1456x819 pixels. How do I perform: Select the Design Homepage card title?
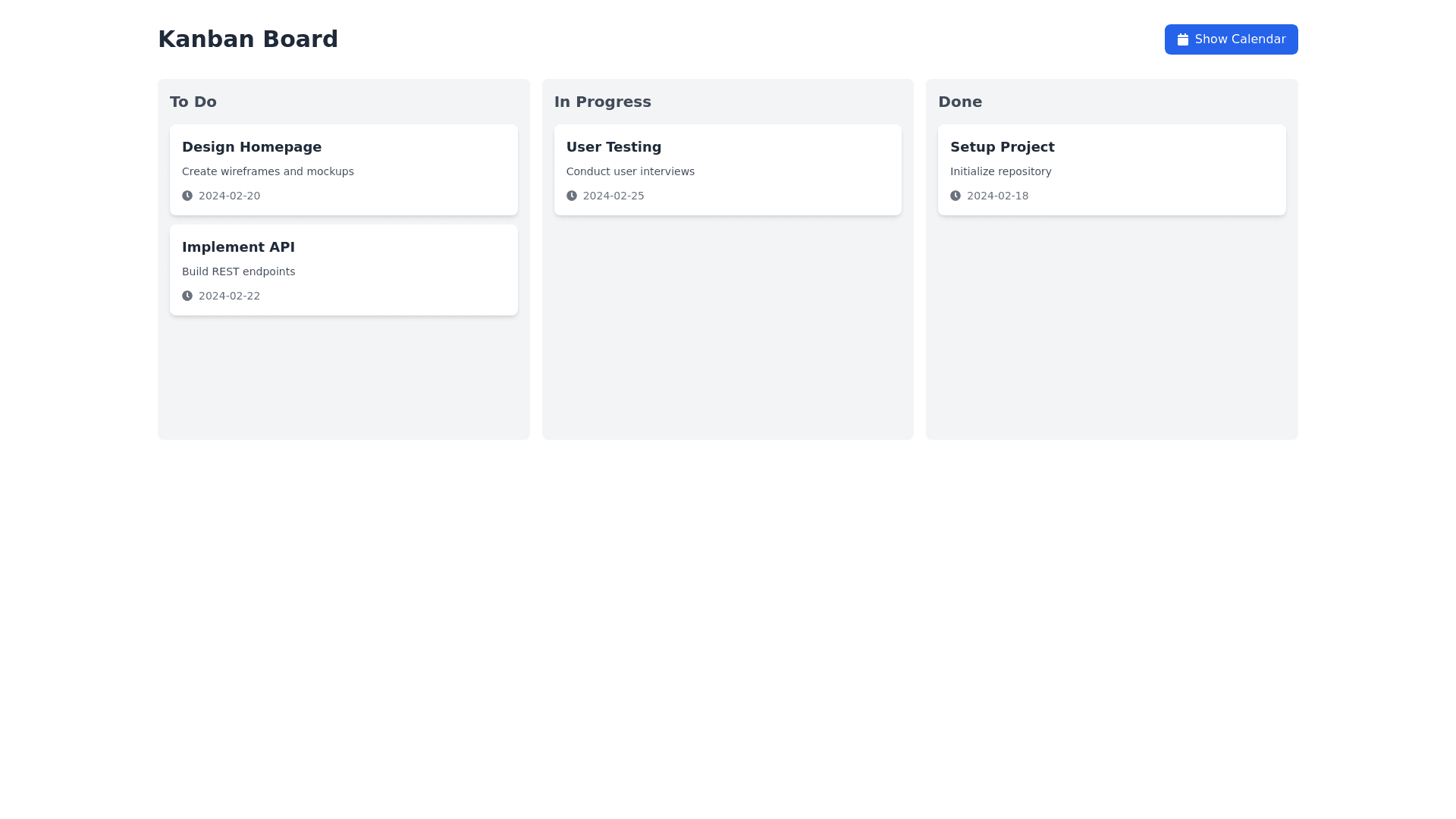pos(252,147)
